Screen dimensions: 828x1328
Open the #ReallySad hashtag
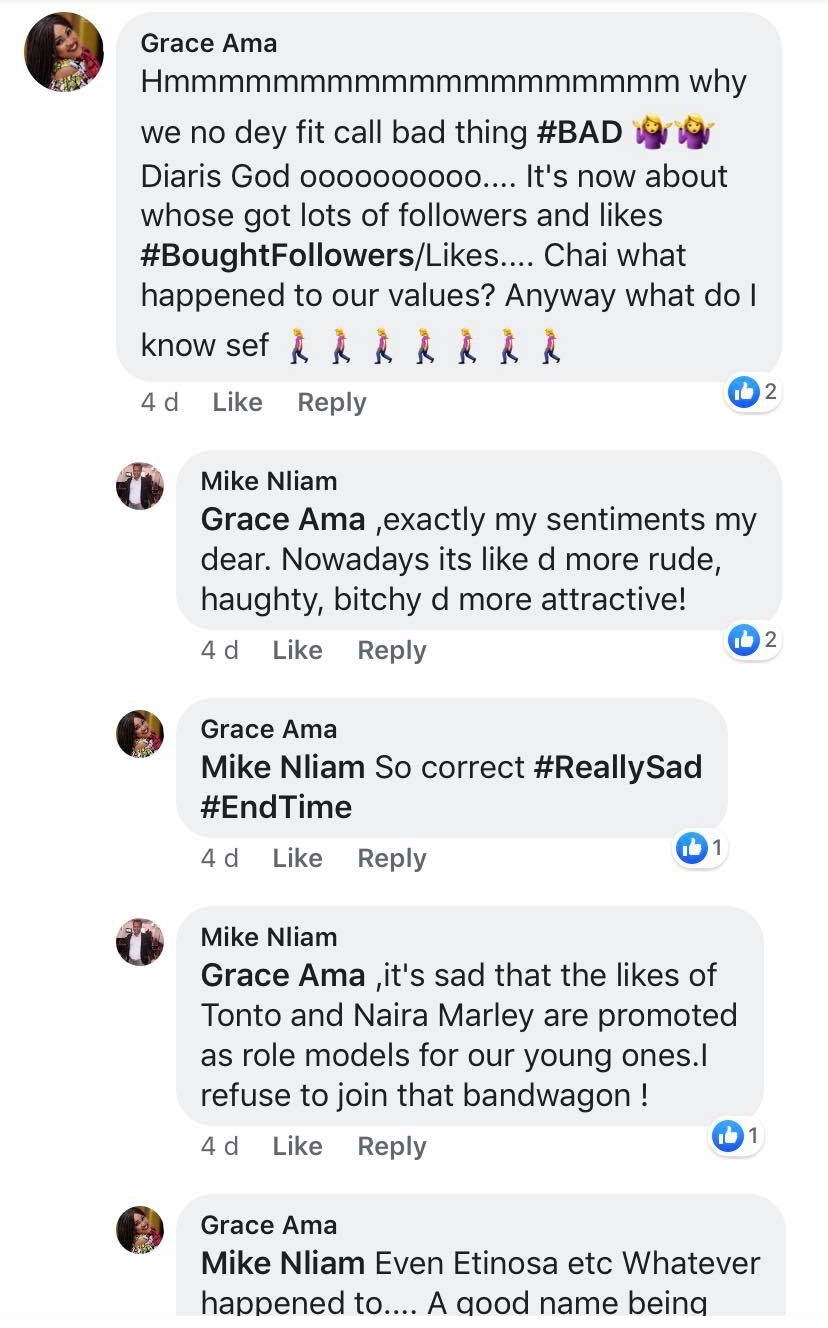[618, 767]
